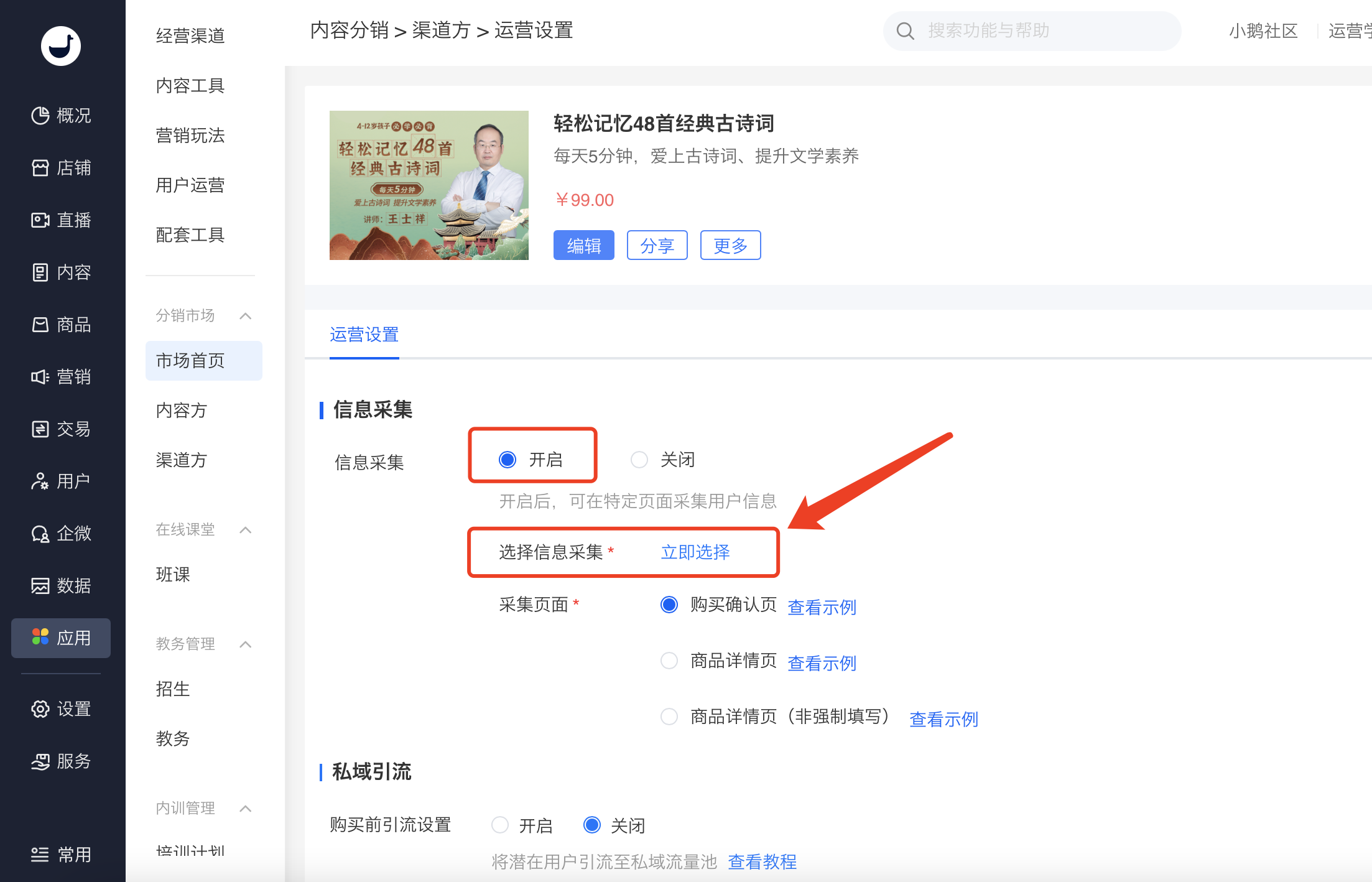Open 查看教程 tutorial link

tap(762, 862)
